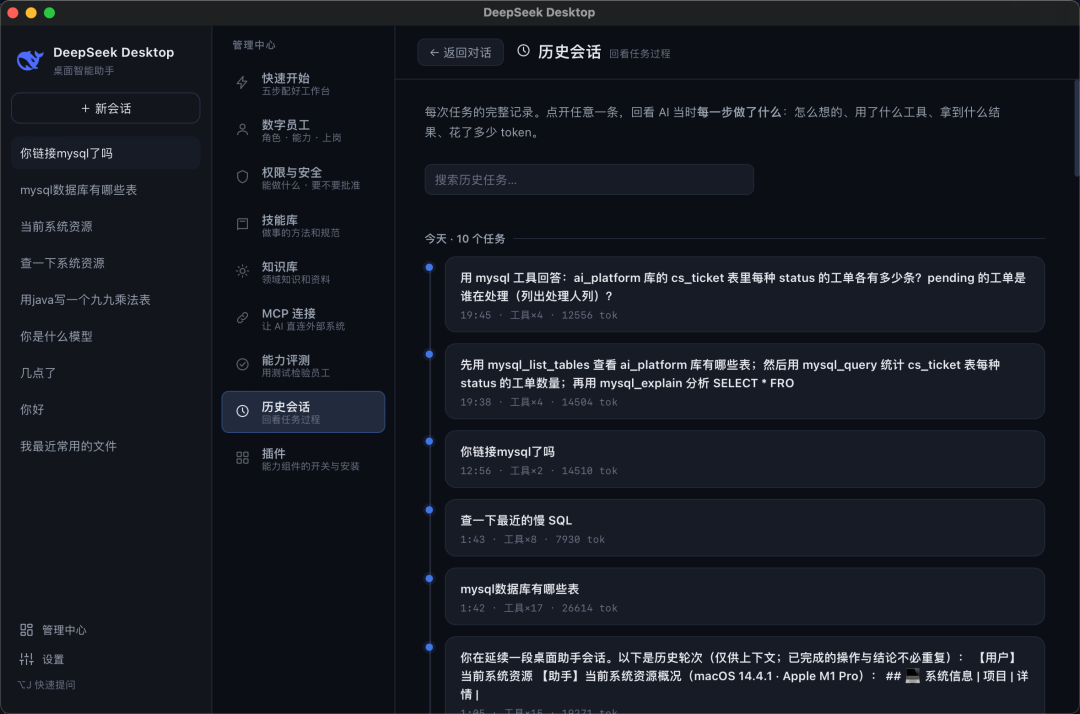Click the 今天 · 10 个任务 group label
Viewport: 1080px width, 714px height.
point(465,239)
